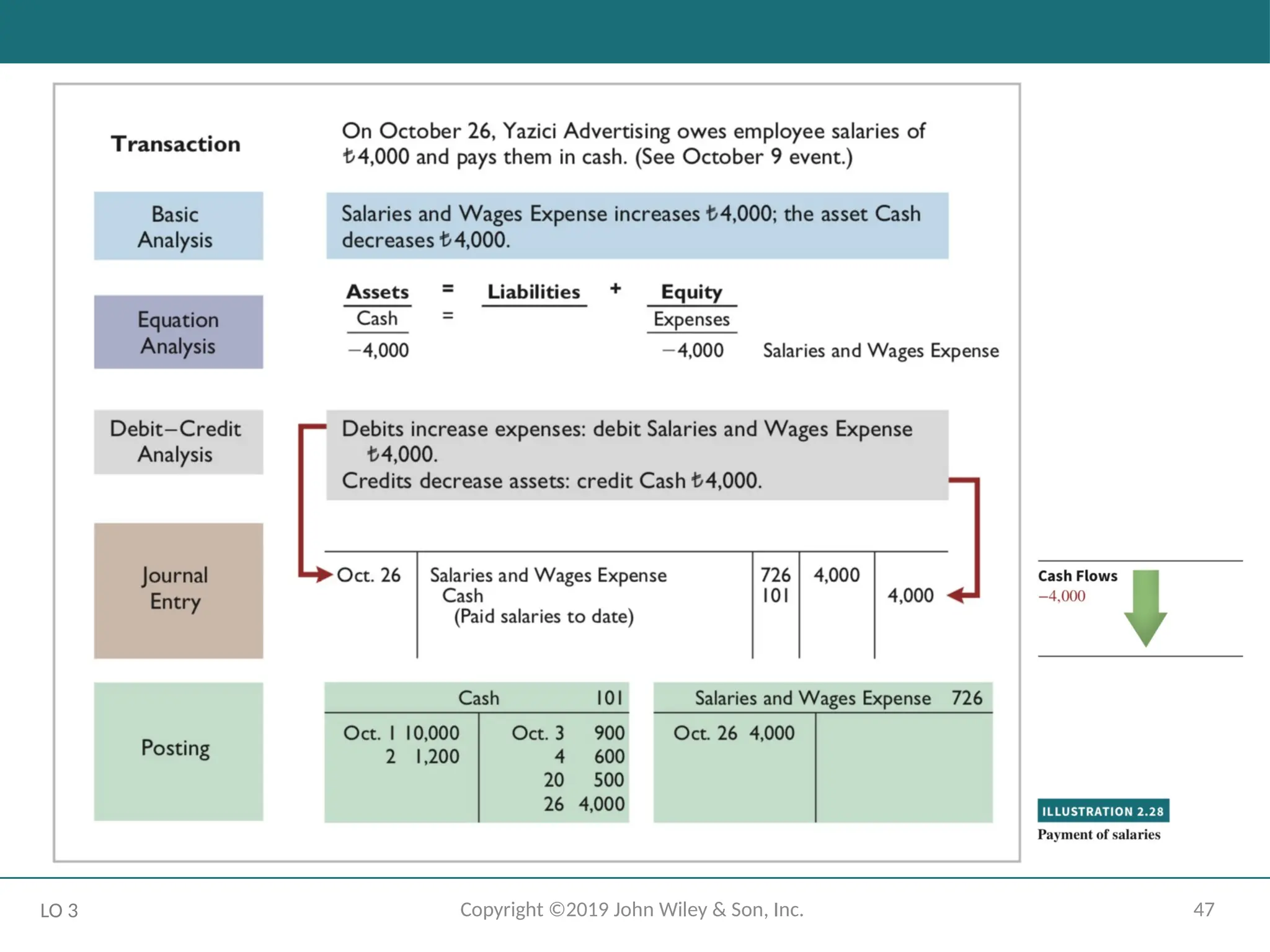1270x952 pixels.
Task: Click the Transaction heading
Action: pyautogui.click(x=175, y=144)
